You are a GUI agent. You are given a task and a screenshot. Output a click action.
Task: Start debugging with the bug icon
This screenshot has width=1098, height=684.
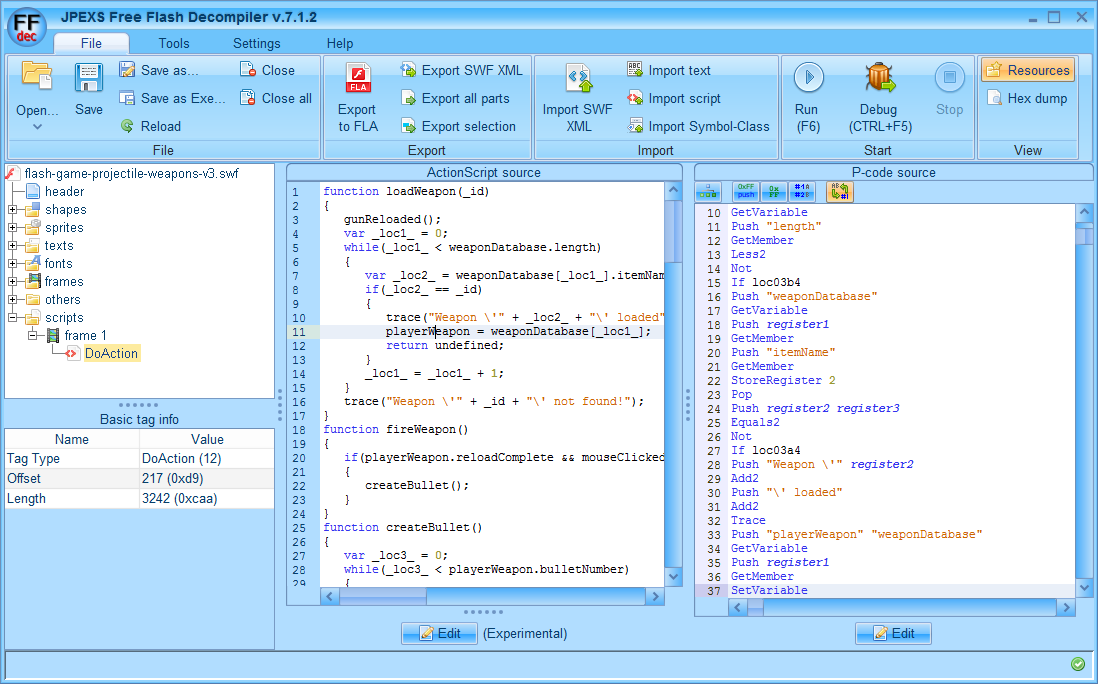click(880, 77)
